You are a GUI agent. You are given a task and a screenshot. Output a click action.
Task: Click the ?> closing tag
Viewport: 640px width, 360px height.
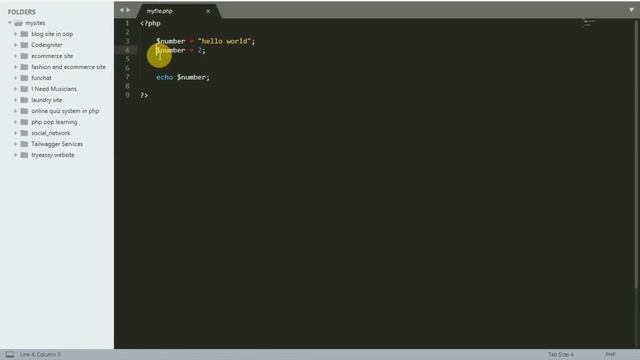[144, 95]
